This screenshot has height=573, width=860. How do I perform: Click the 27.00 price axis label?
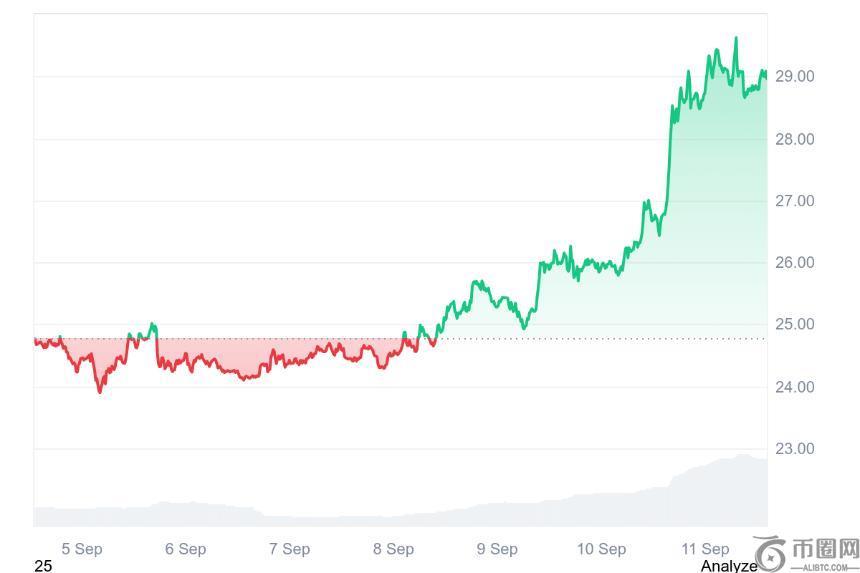point(795,201)
